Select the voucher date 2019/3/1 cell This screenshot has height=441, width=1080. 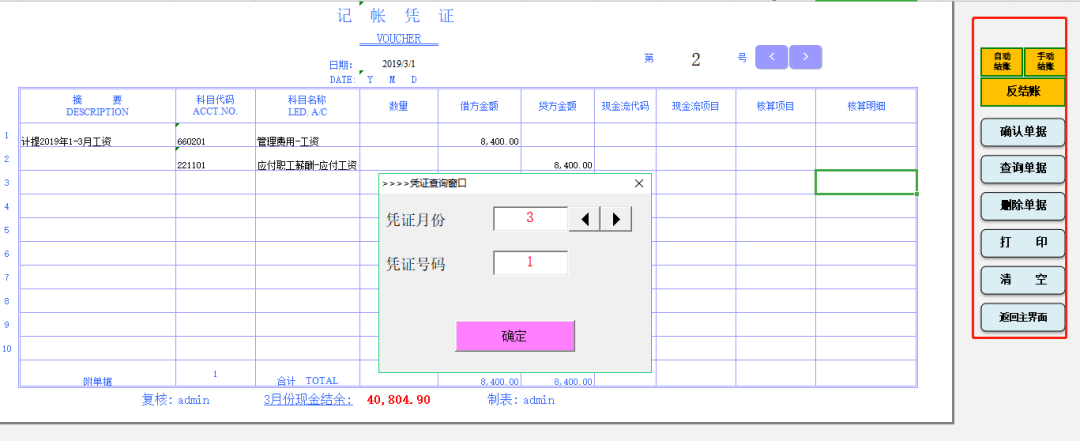point(399,65)
